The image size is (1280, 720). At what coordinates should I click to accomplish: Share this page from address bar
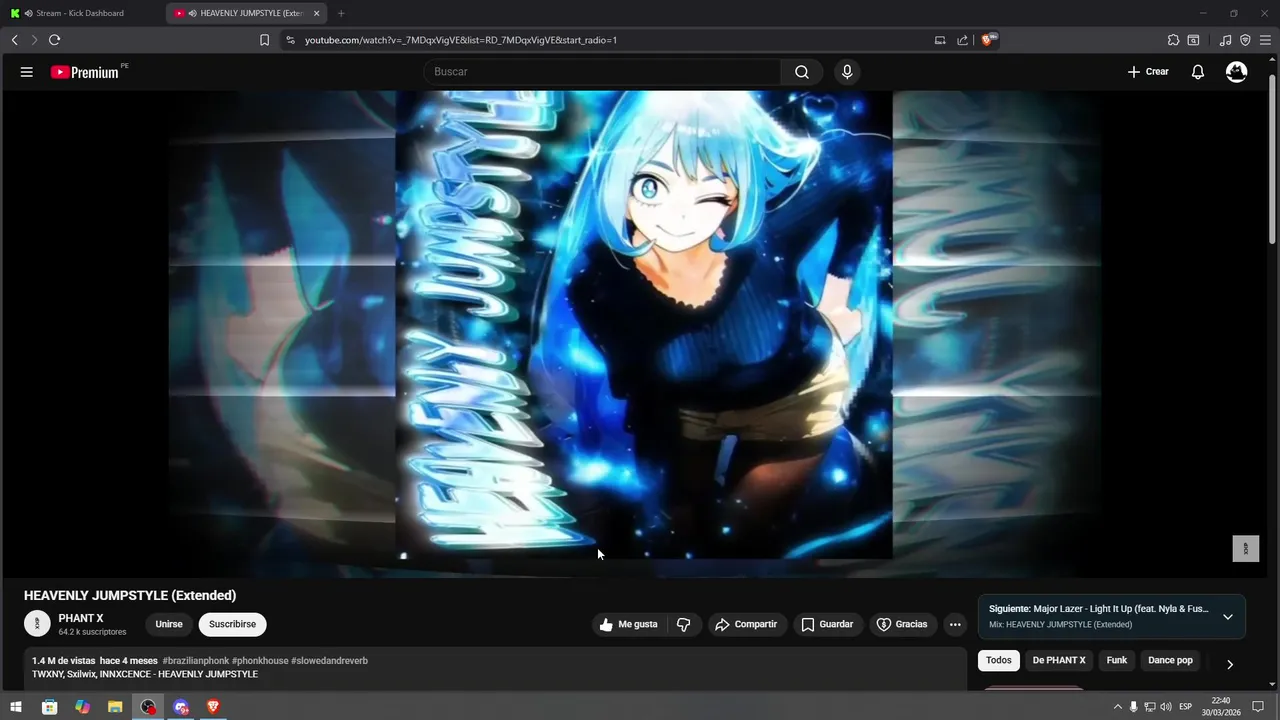962,40
